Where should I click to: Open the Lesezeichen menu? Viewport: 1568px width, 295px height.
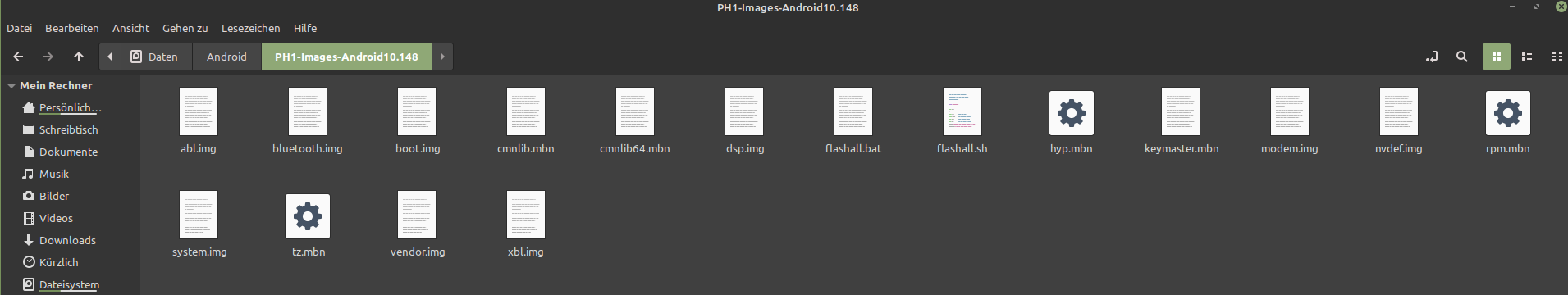click(x=251, y=28)
